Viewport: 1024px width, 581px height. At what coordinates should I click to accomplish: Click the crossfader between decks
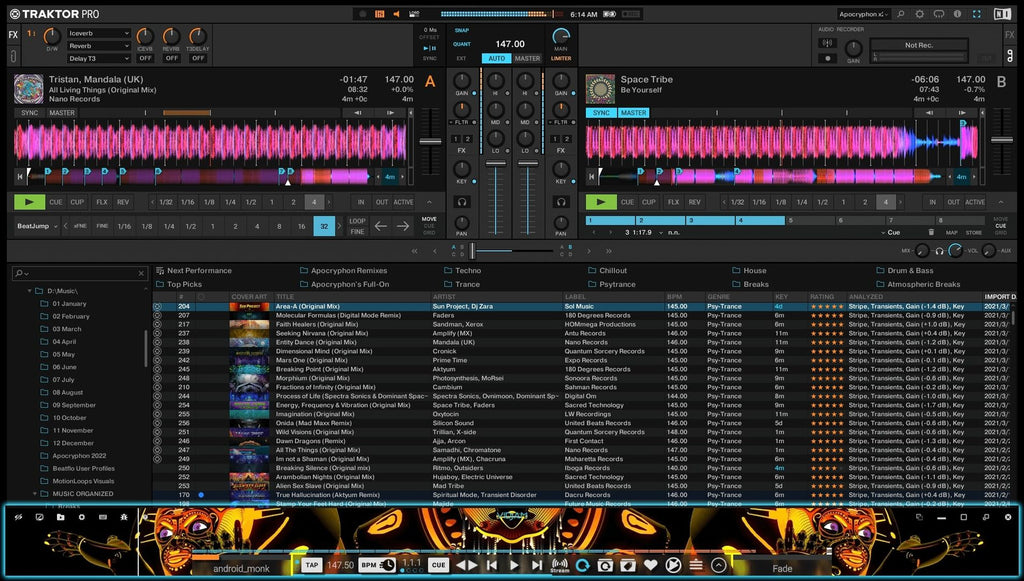tap(474, 251)
